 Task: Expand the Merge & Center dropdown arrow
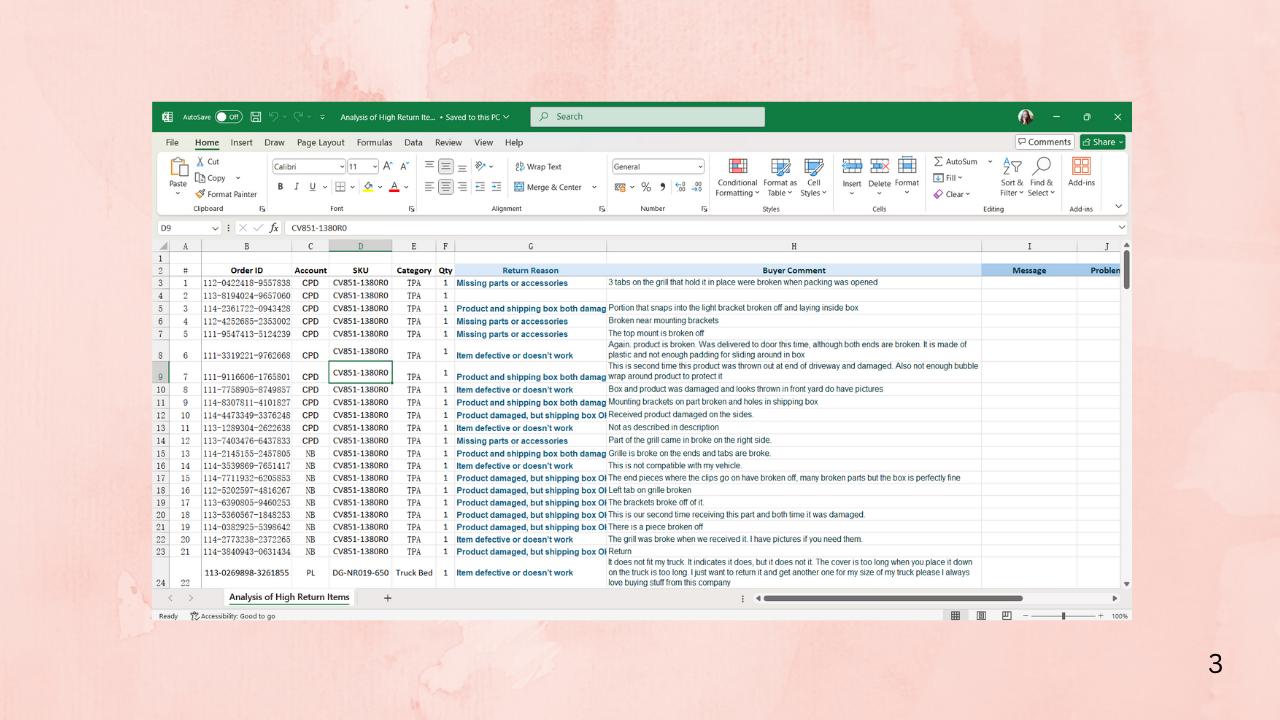(x=594, y=187)
